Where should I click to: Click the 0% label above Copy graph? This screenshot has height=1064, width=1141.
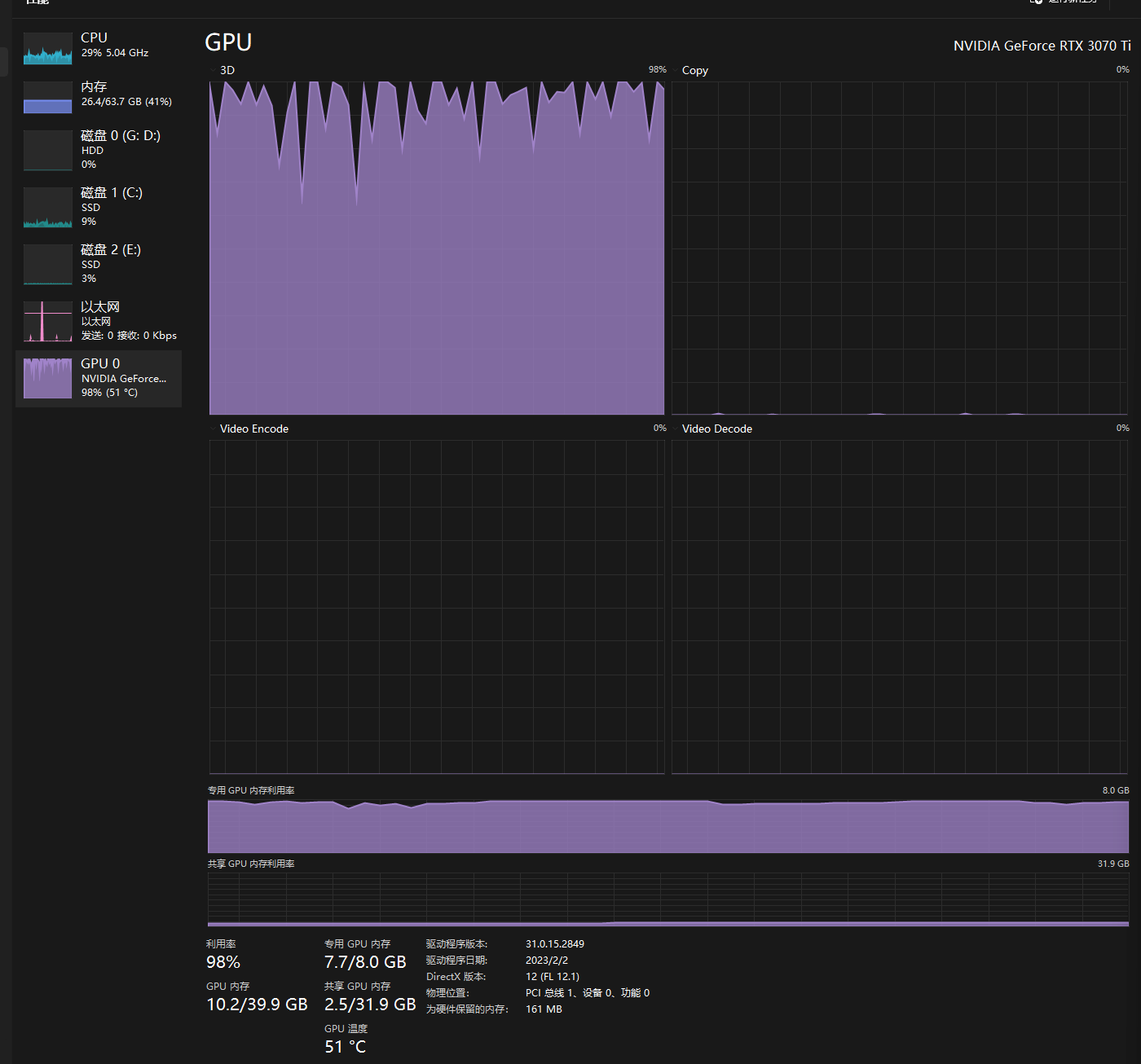(1123, 70)
